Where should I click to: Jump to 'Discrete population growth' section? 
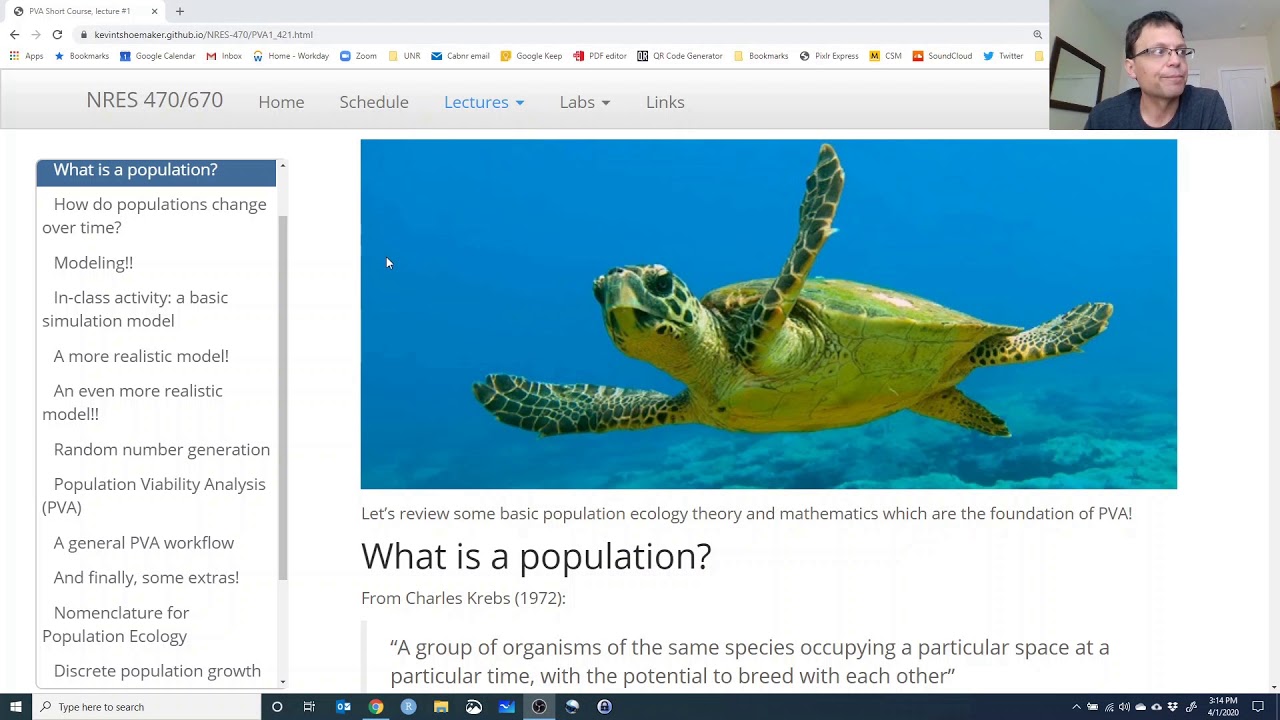157,671
